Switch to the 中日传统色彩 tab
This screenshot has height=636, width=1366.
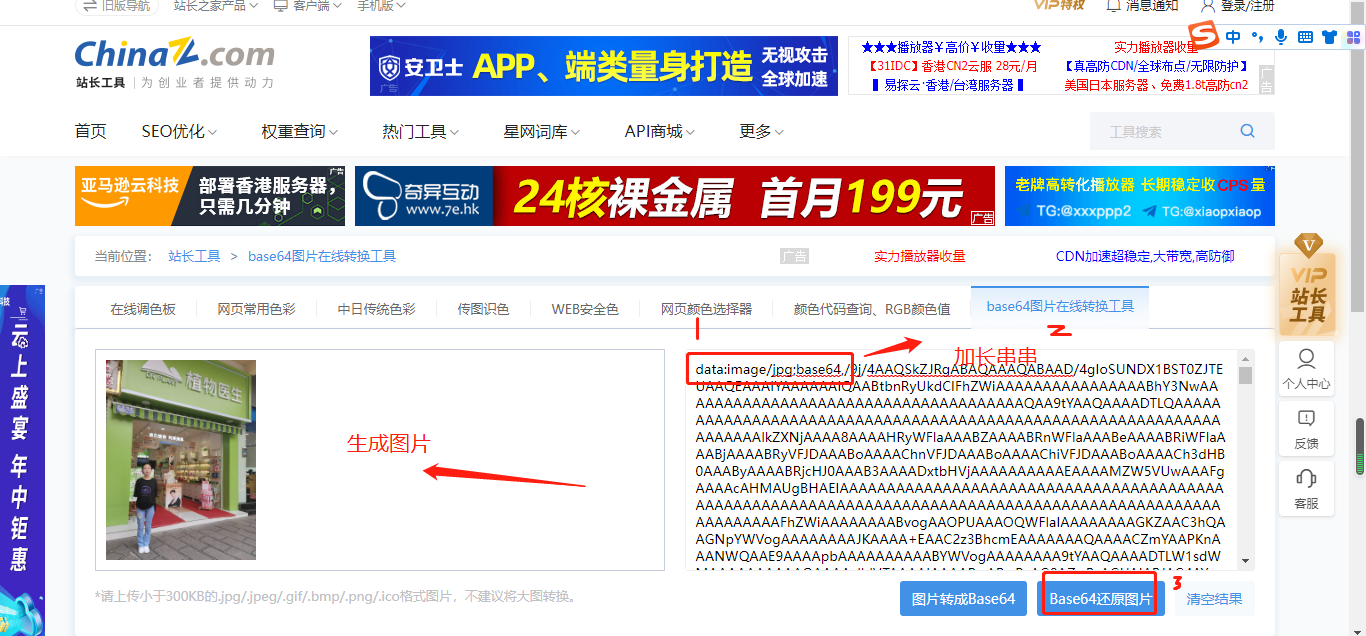click(x=377, y=309)
